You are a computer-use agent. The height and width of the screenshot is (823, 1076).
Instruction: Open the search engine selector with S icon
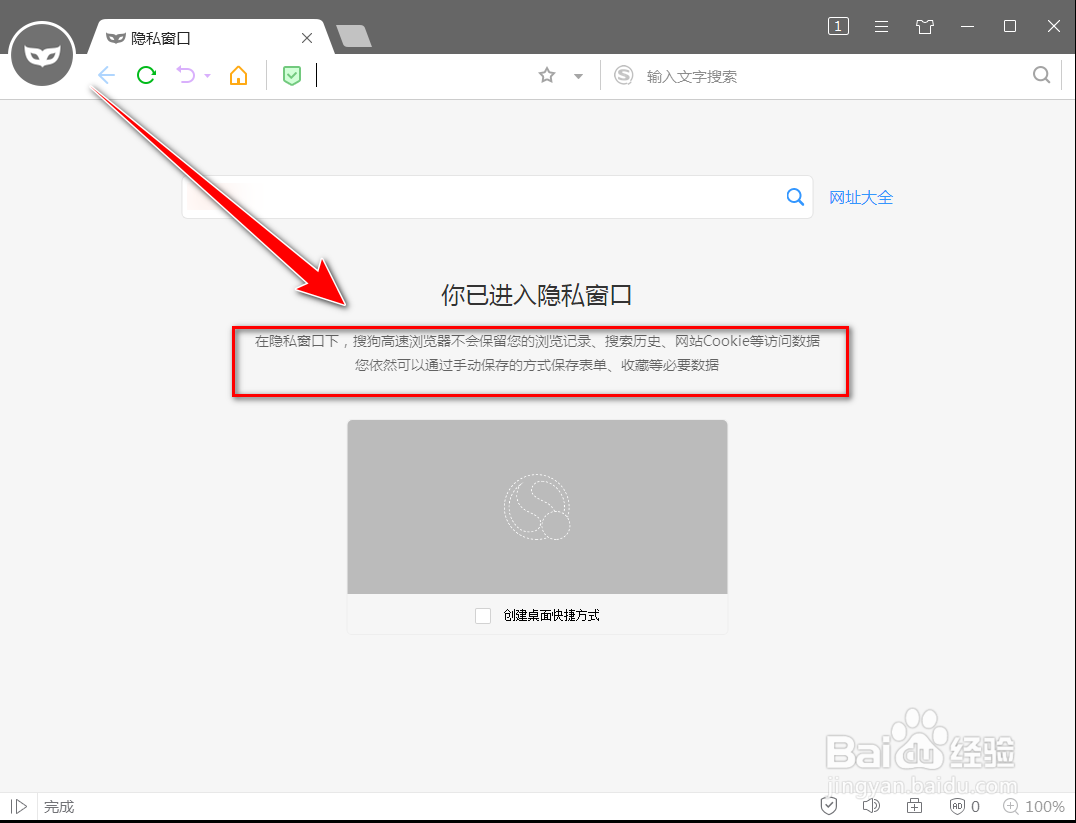pos(623,75)
